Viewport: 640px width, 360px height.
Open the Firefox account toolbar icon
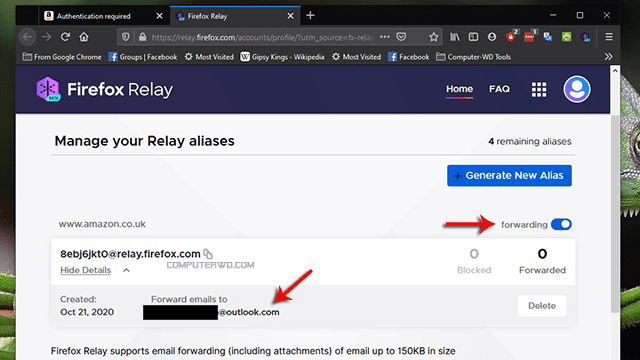492,37
